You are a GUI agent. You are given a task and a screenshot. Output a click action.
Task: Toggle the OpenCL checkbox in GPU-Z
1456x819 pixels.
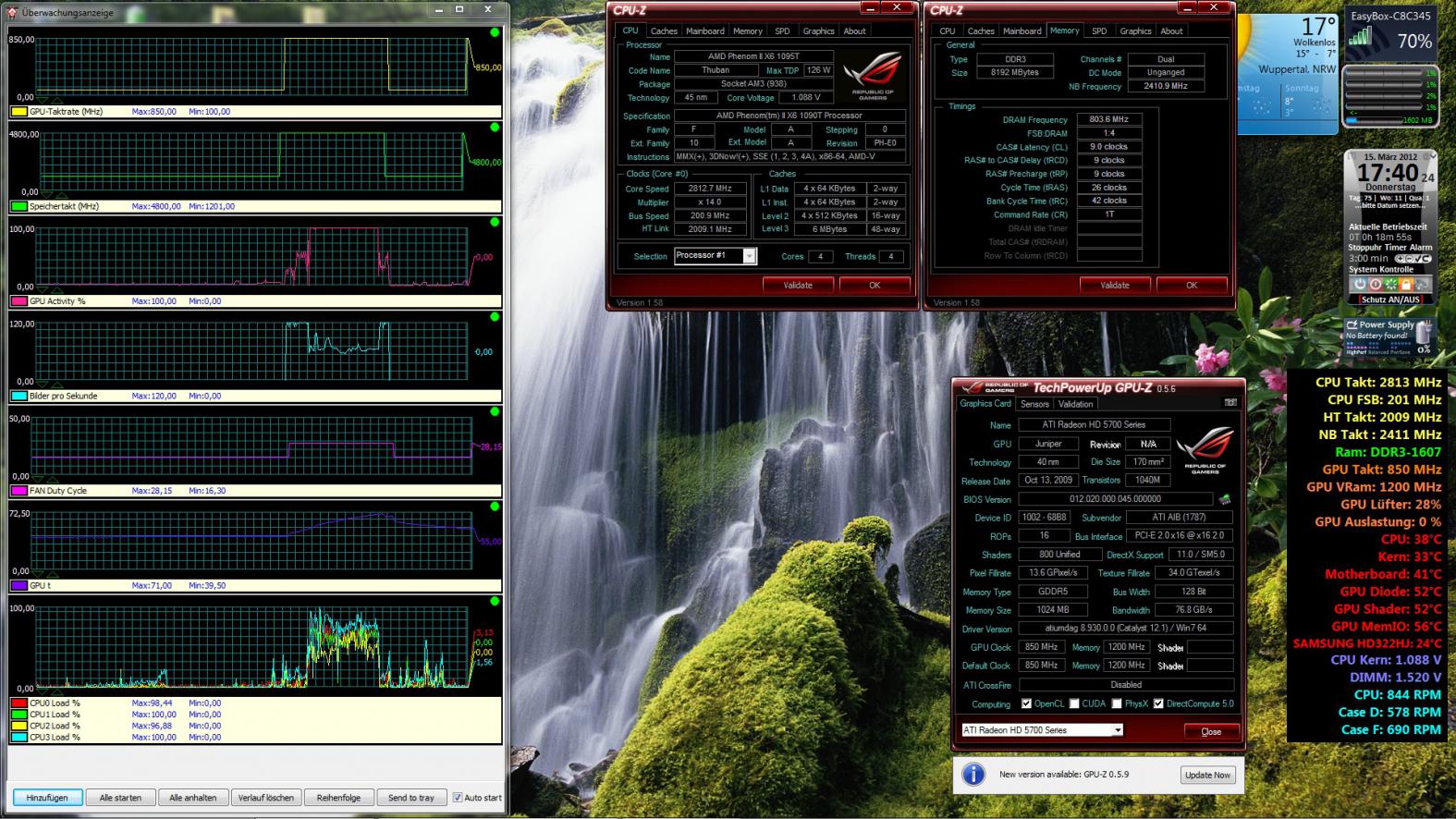(x=1026, y=703)
